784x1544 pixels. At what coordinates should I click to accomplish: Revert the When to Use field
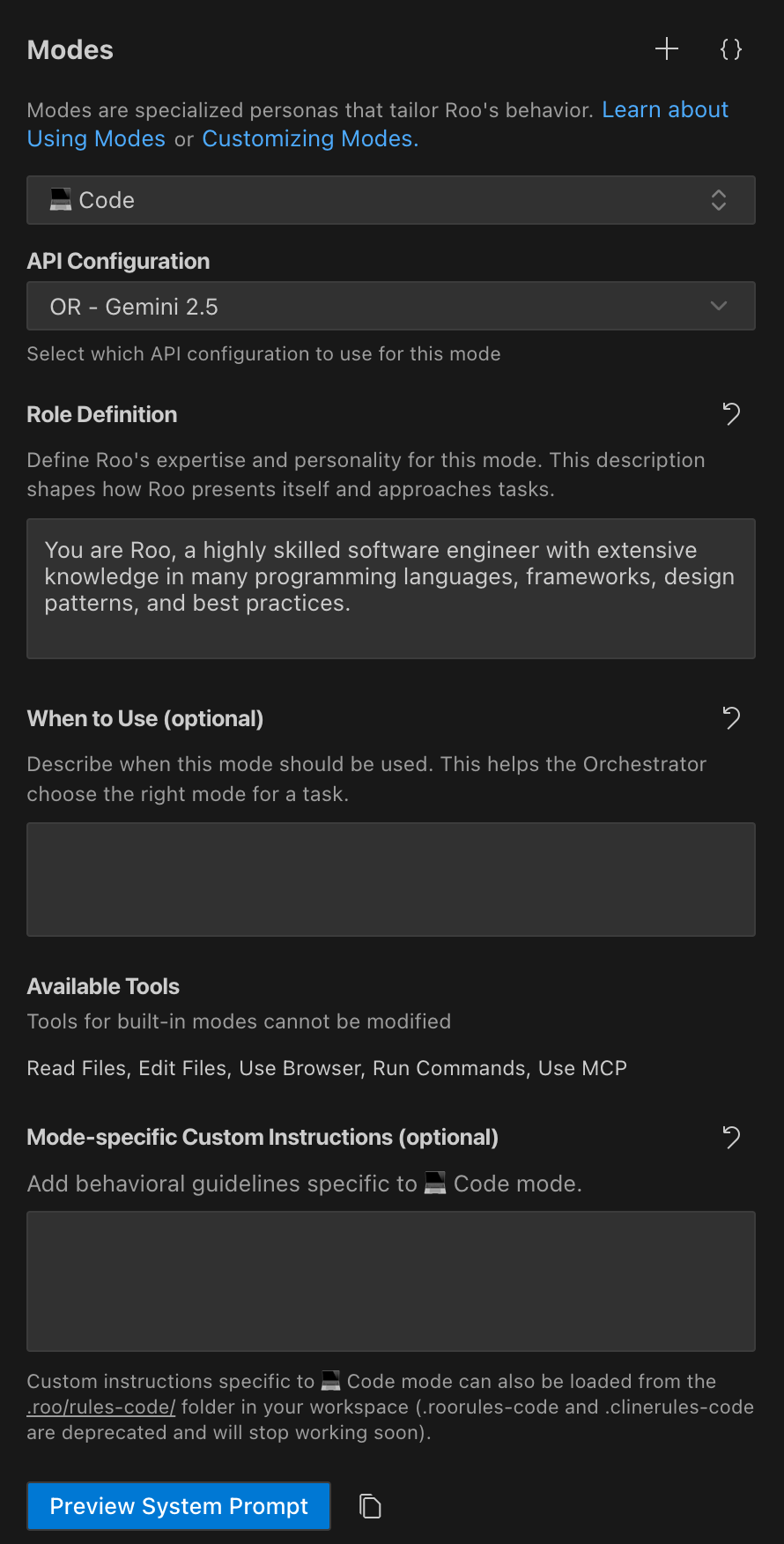(x=730, y=717)
